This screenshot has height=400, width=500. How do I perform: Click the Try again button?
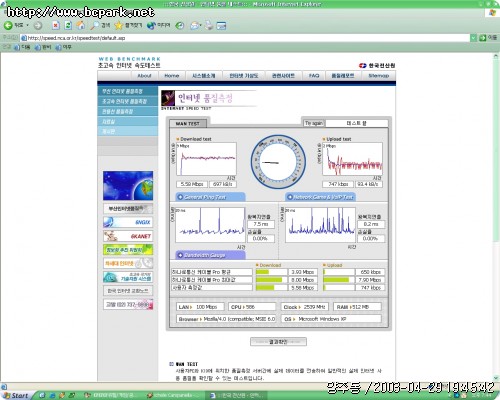coord(314,123)
